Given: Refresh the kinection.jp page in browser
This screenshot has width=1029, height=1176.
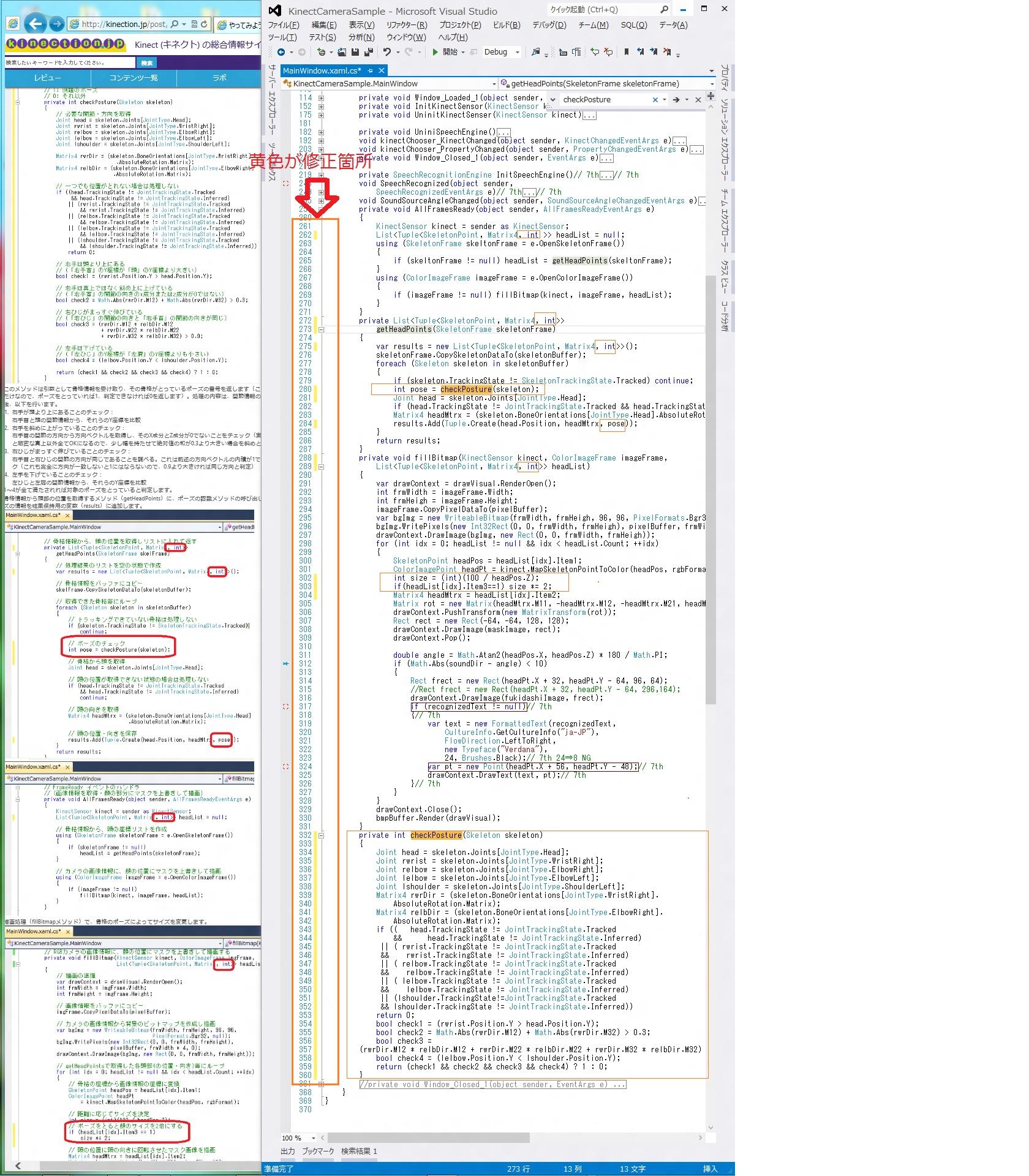Looking at the screenshot, I should tap(204, 24).
